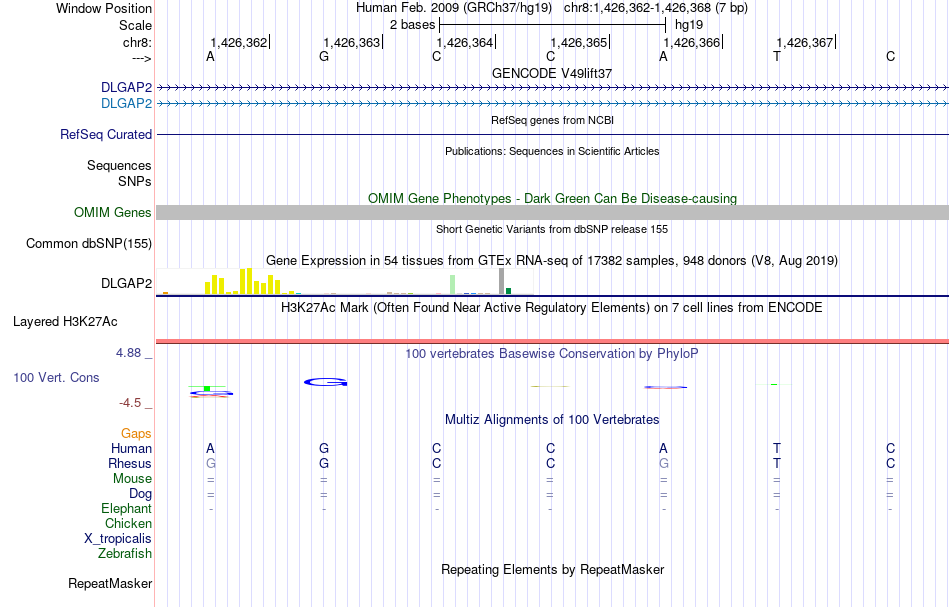Click the Elephant species label

point(127,508)
